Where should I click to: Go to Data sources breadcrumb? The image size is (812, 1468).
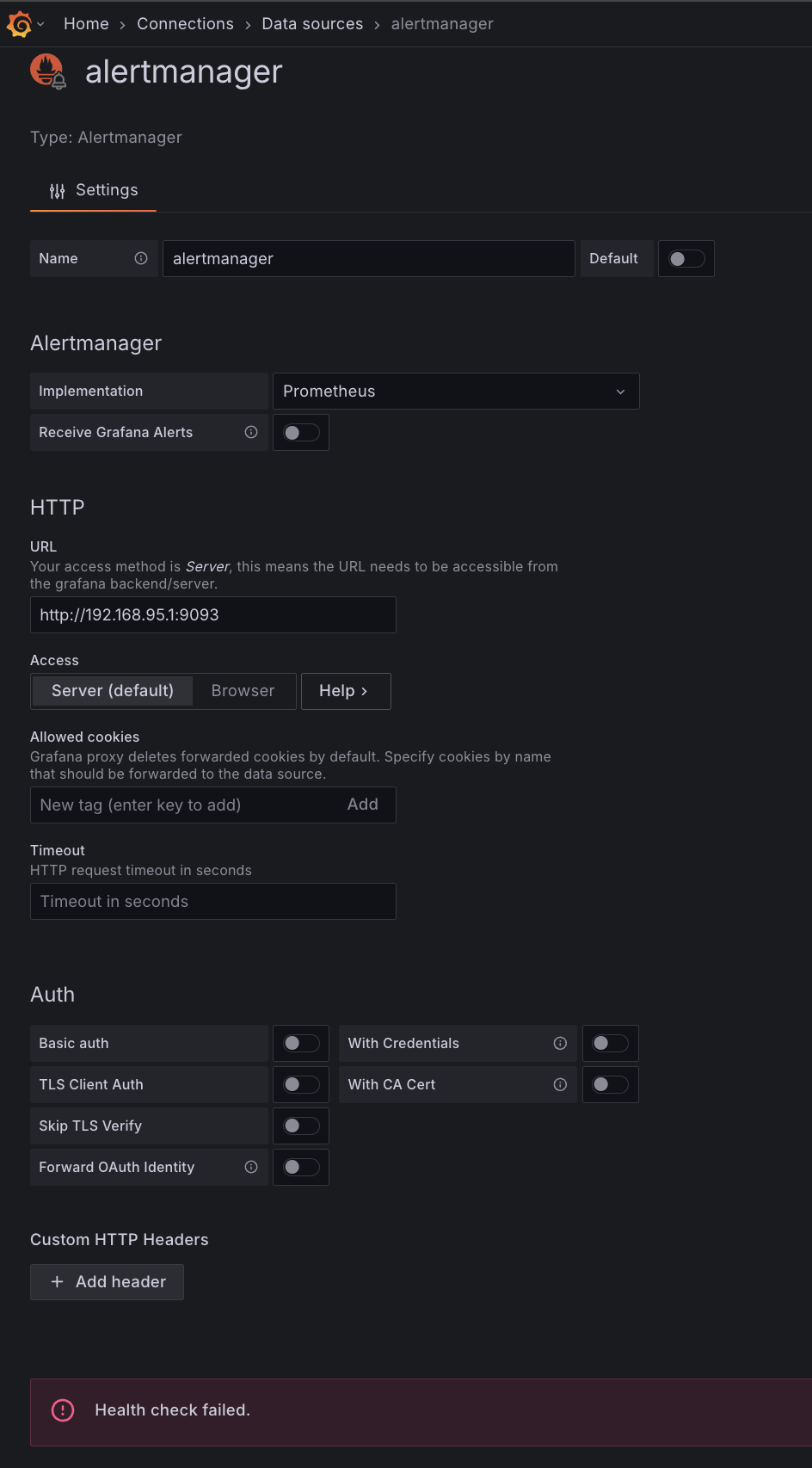[312, 24]
